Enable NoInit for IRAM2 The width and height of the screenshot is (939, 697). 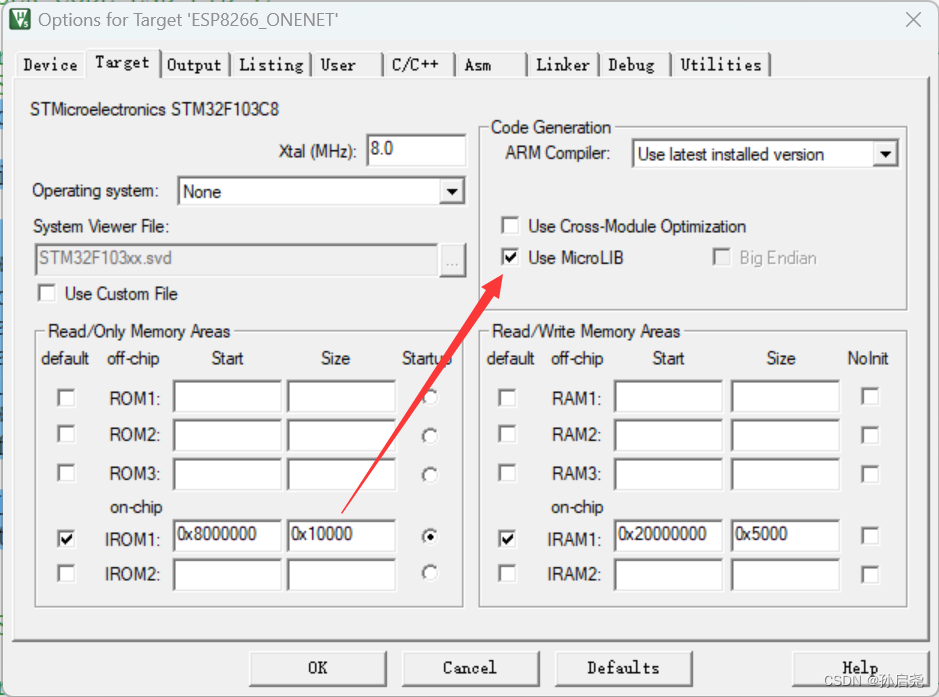[x=870, y=575]
